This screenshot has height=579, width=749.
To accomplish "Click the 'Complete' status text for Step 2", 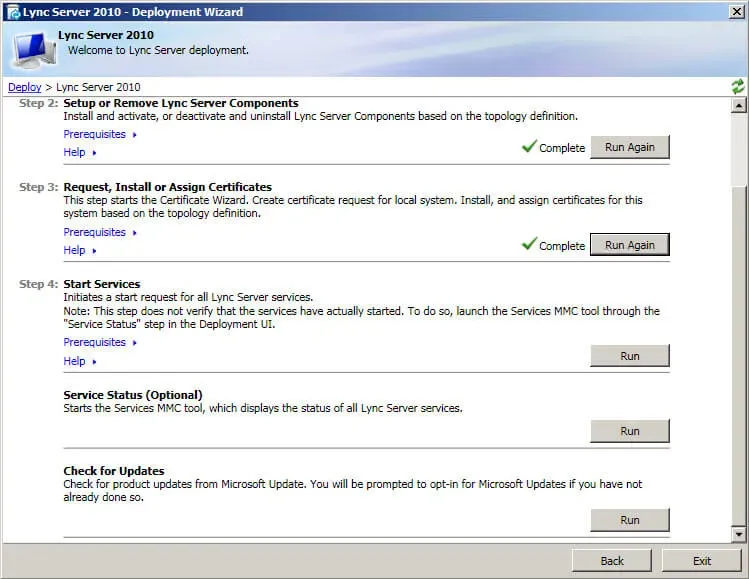I will 562,148.
